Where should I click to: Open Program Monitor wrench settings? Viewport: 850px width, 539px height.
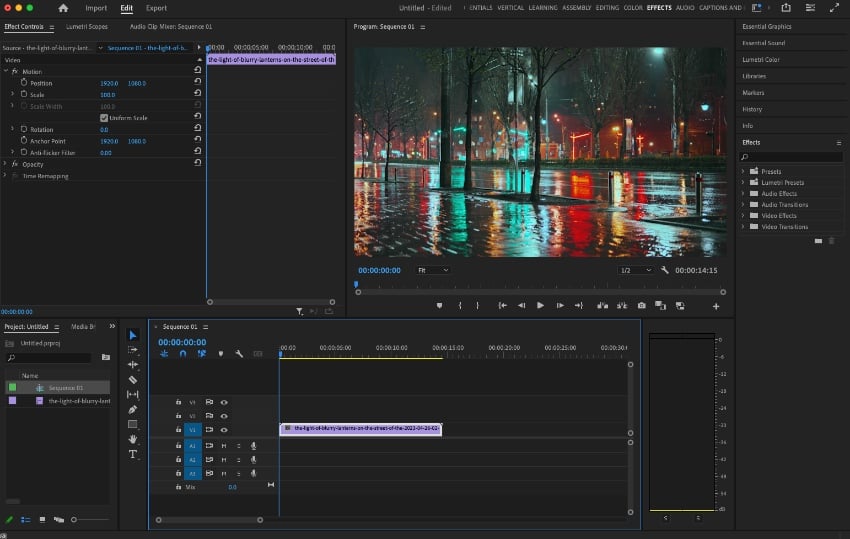click(x=665, y=270)
